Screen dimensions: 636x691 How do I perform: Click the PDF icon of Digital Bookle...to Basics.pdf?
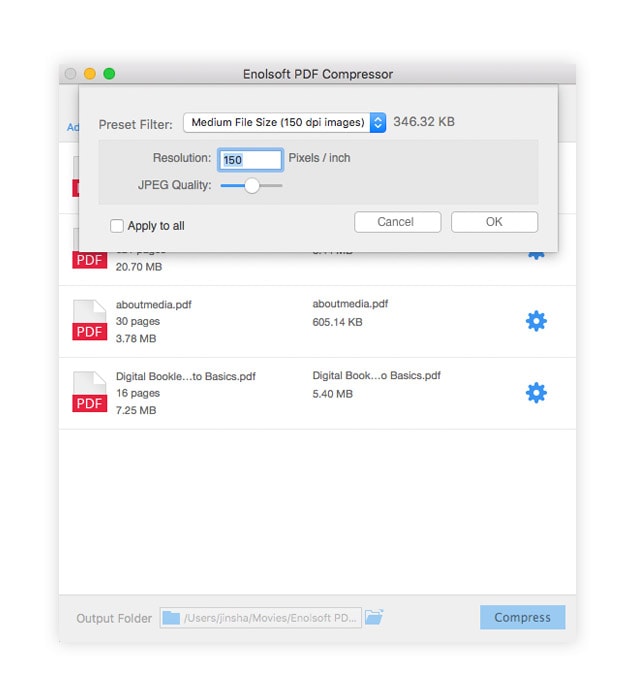tap(89, 392)
